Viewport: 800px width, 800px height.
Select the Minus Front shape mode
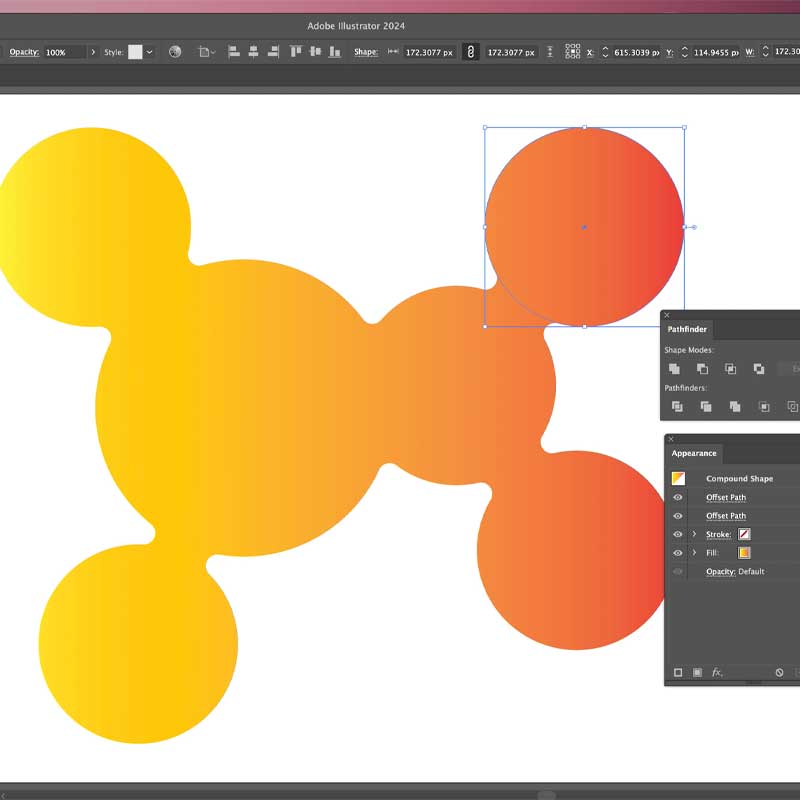703,368
